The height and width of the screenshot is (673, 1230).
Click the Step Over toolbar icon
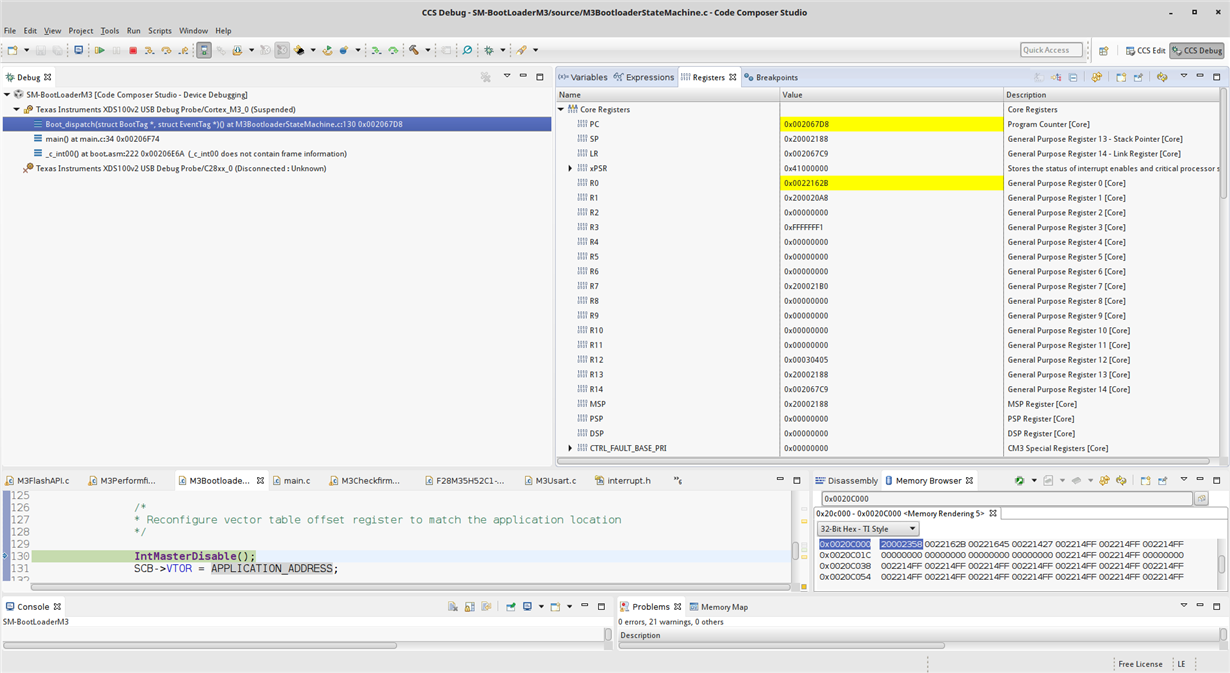point(166,50)
